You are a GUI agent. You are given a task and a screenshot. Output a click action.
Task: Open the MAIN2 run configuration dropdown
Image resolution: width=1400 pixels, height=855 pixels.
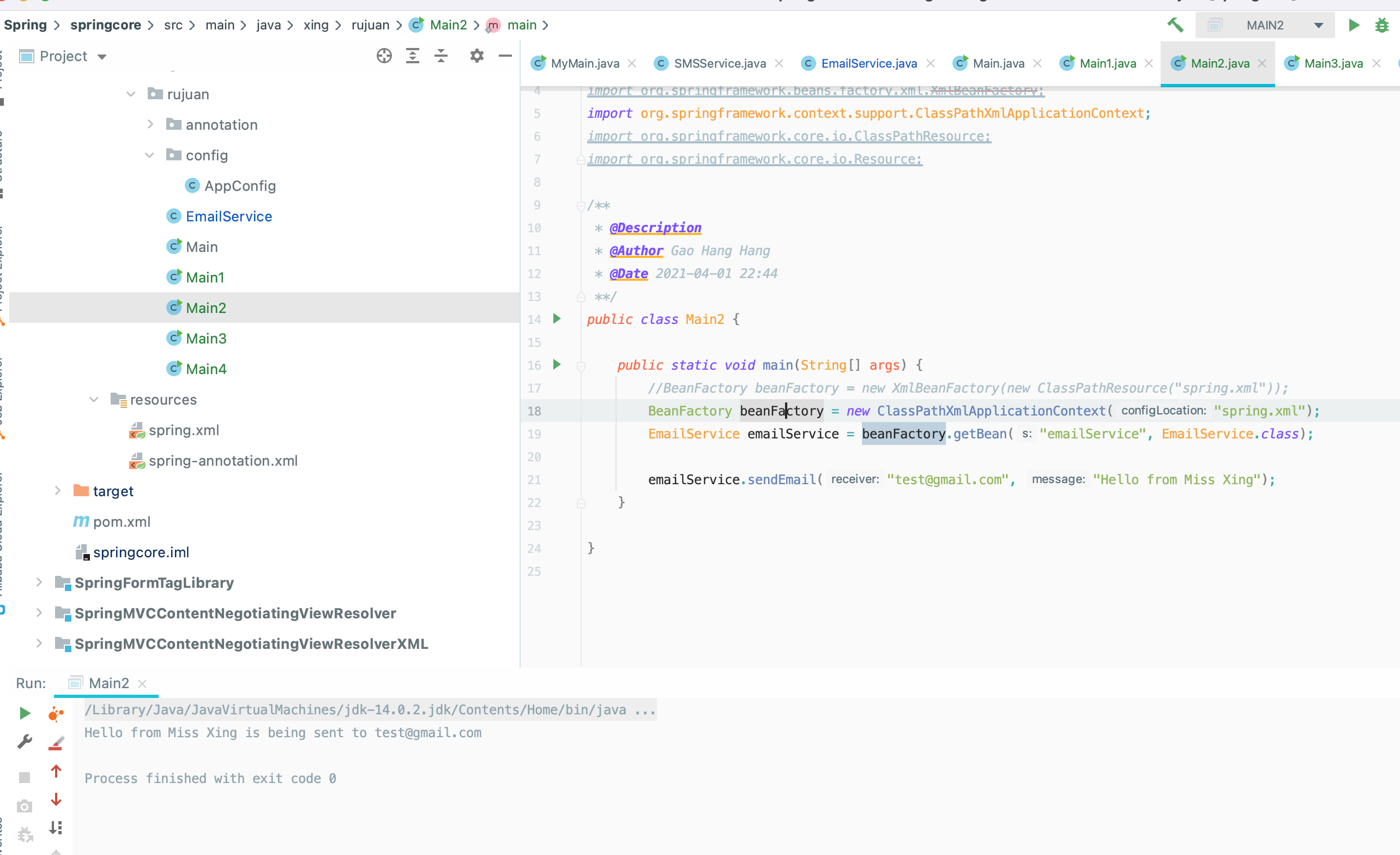click(x=1265, y=25)
